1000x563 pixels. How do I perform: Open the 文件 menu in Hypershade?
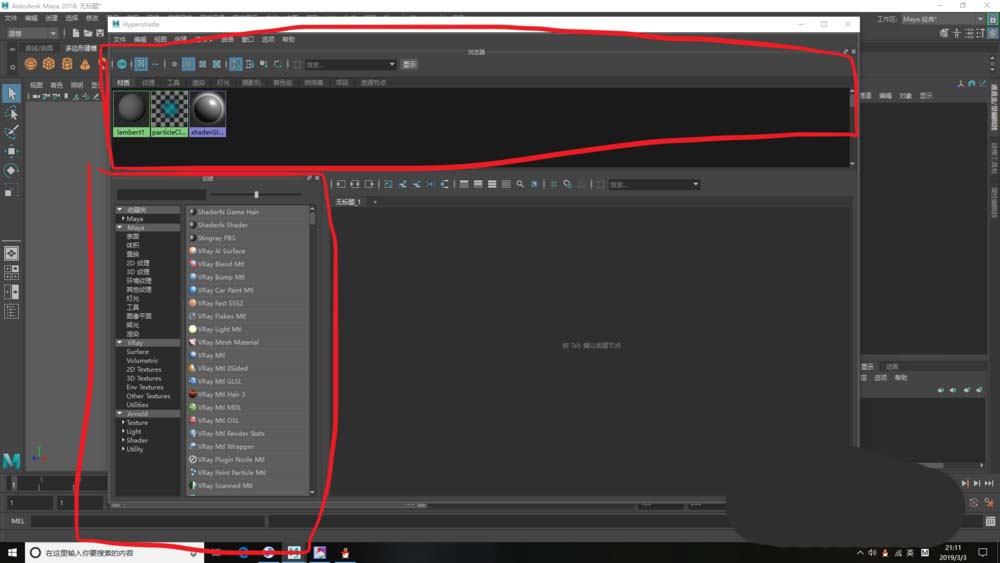coord(119,40)
